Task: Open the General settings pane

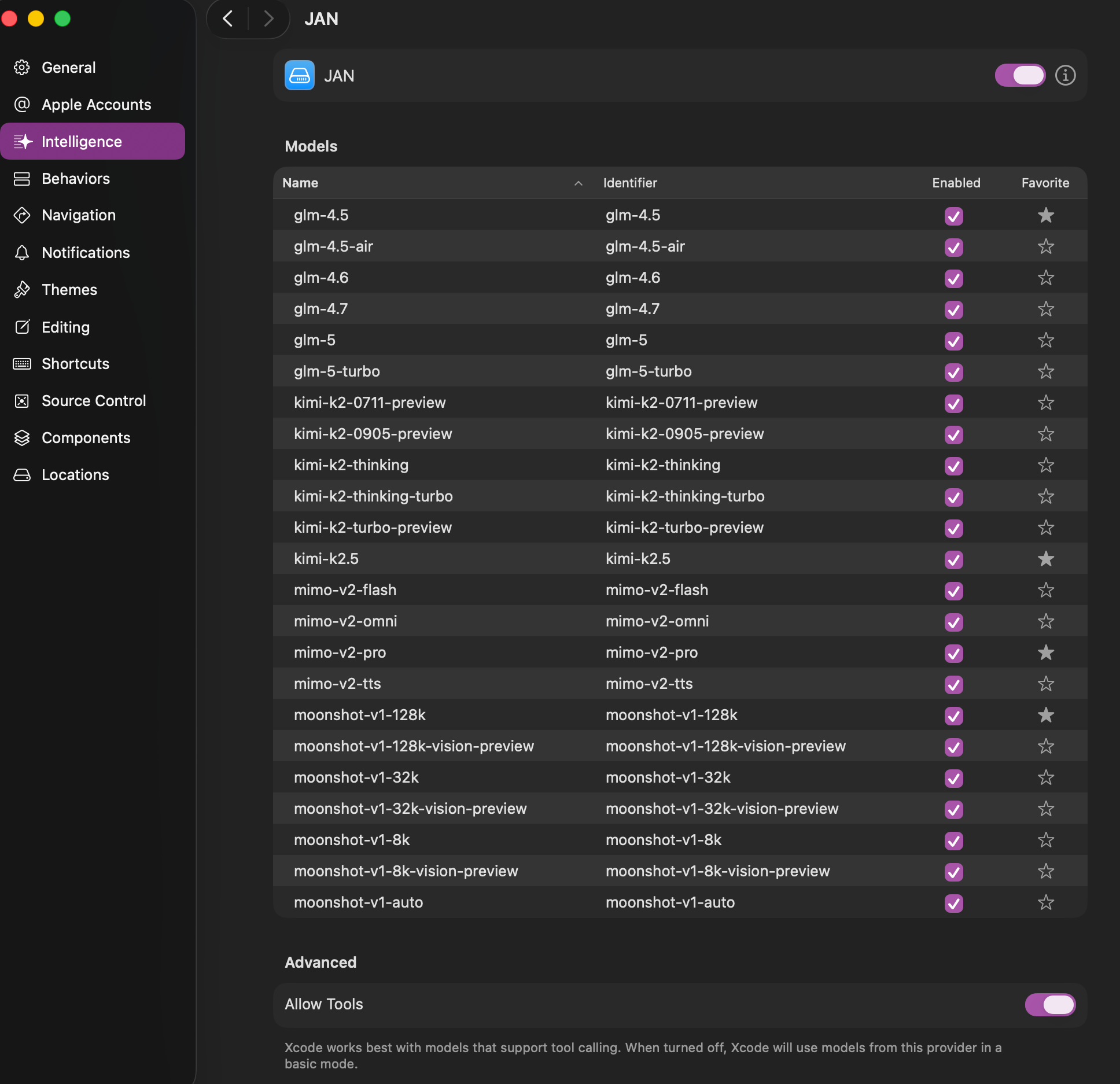Action: 68,67
